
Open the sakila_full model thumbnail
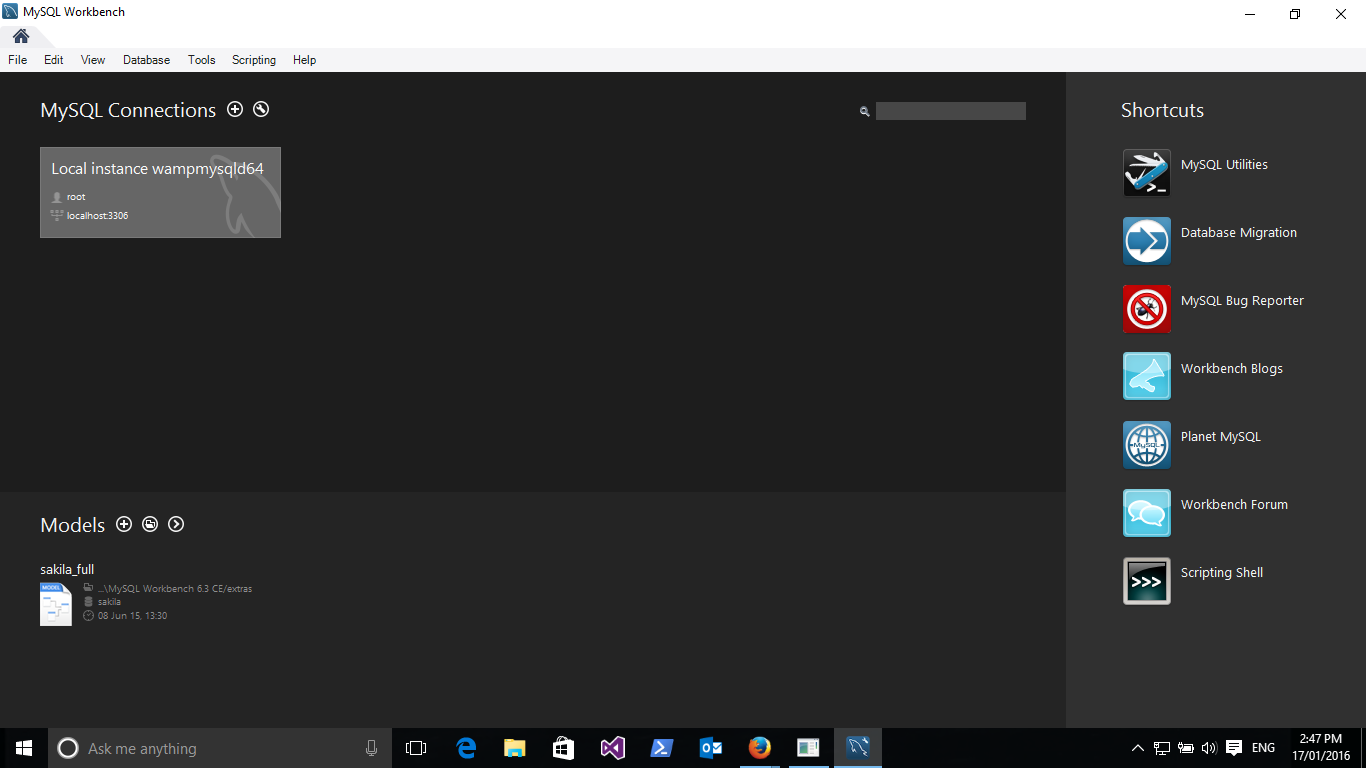click(56, 604)
